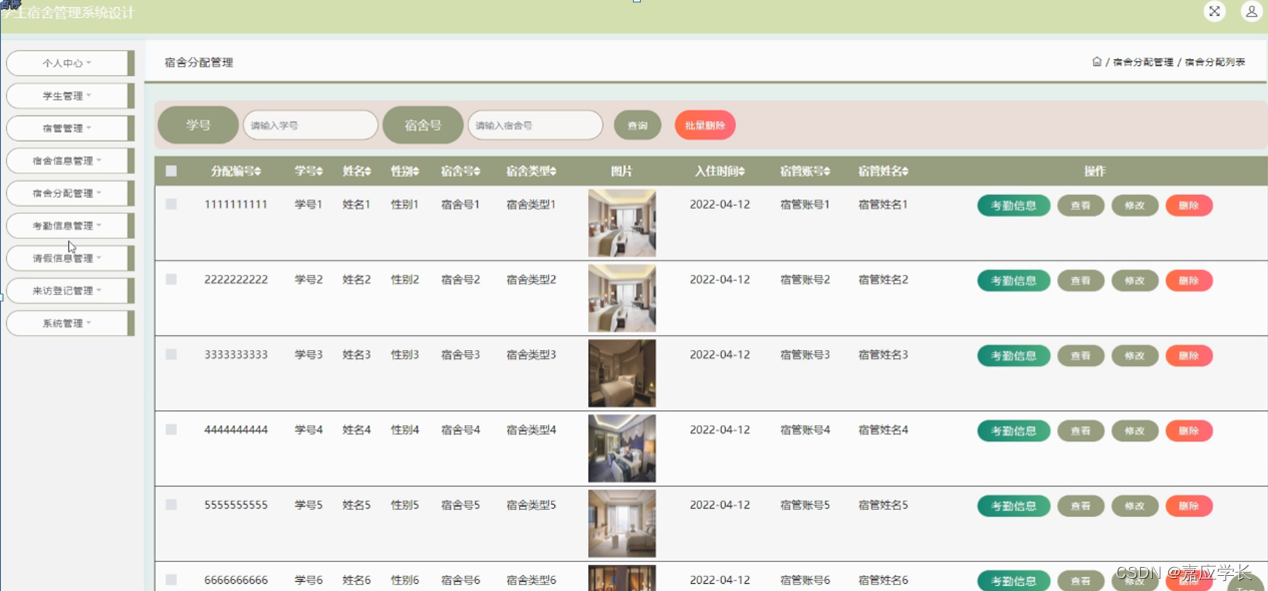Open 考勤信息 for row 学号2
The image size is (1268, 591).
pos(1013,280)
